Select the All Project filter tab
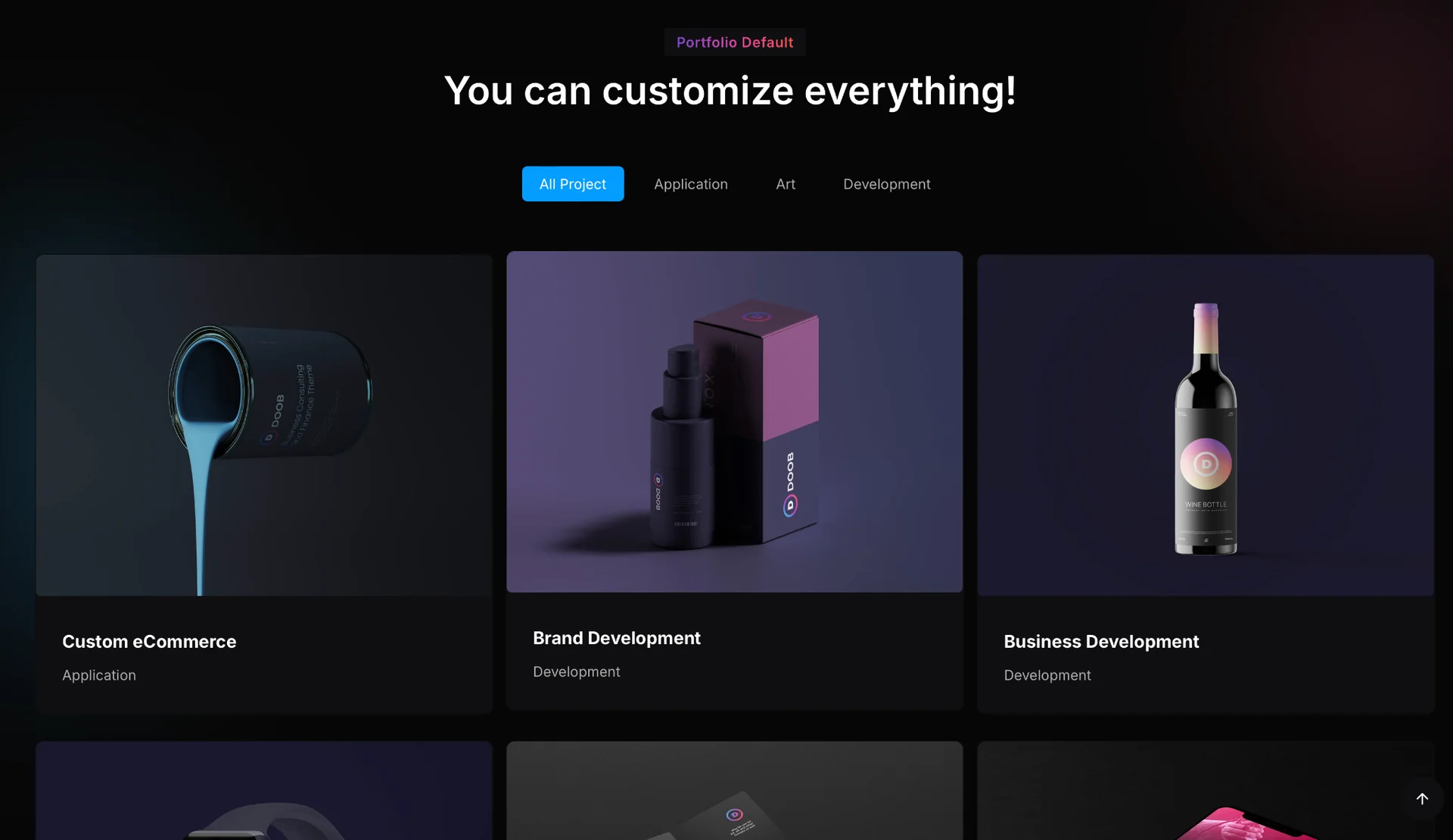 [x=572, y=184]
